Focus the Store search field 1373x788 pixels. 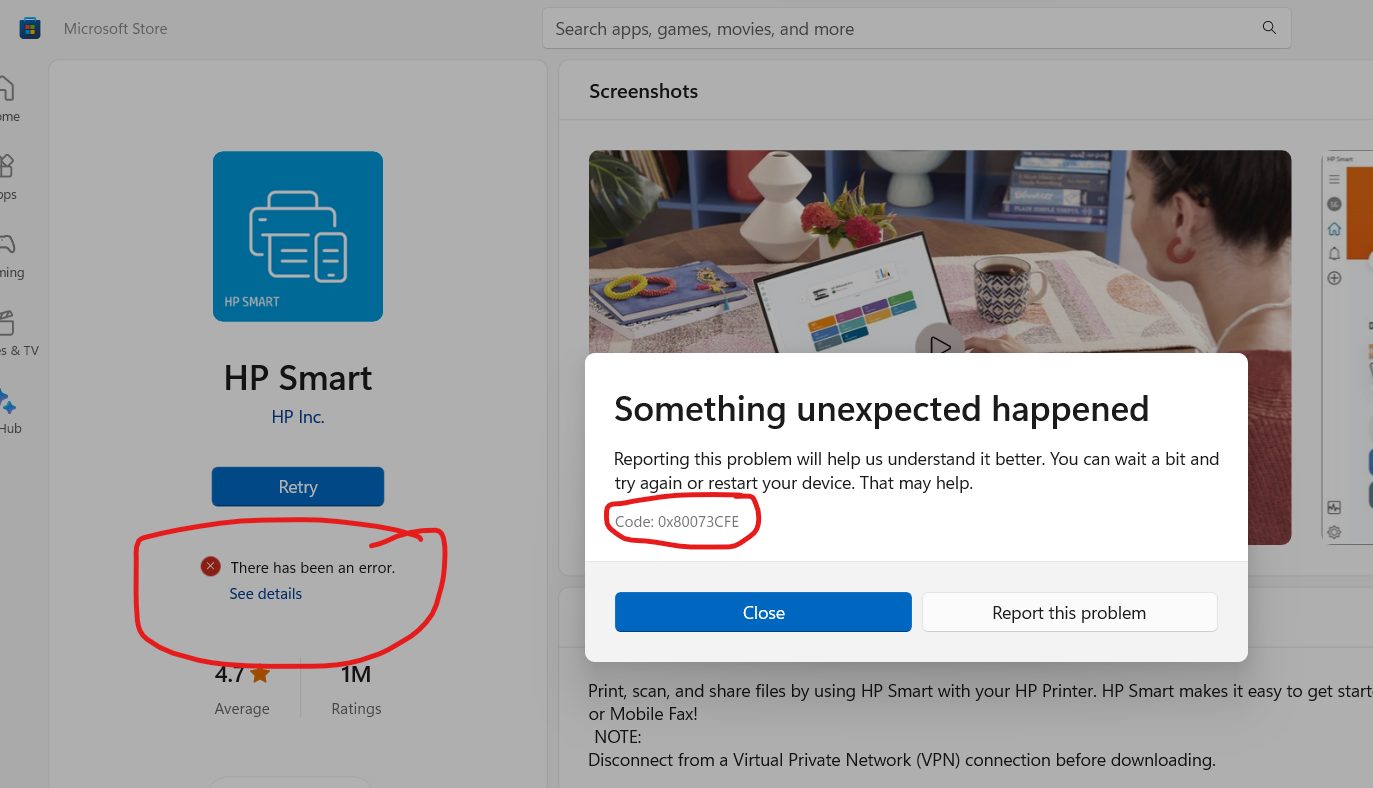point(900,29)
